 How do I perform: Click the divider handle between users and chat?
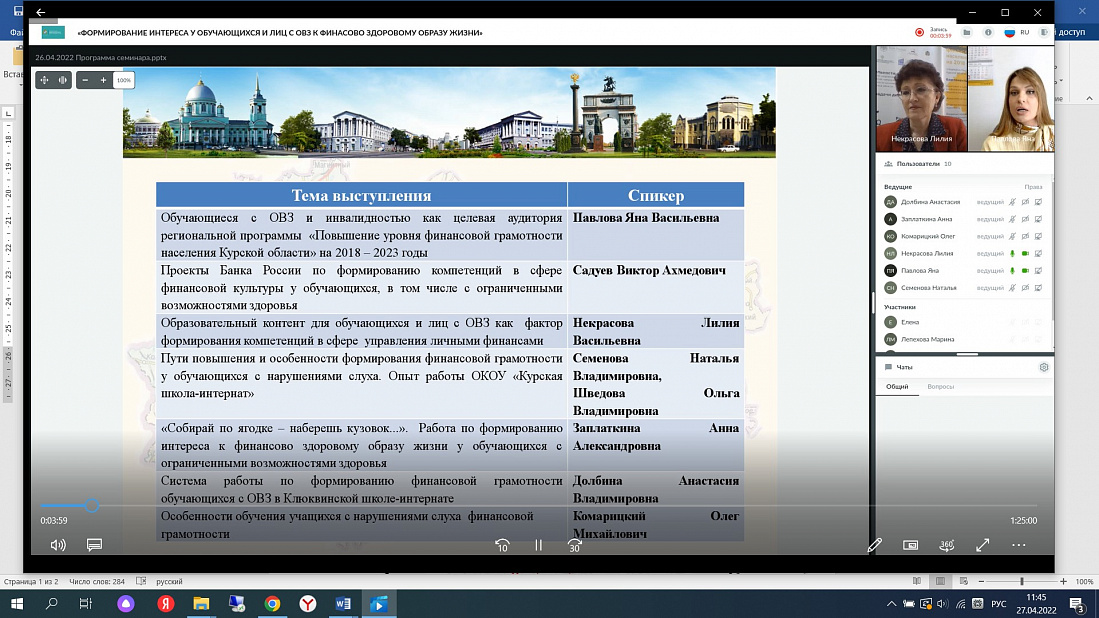coord(967,354)
